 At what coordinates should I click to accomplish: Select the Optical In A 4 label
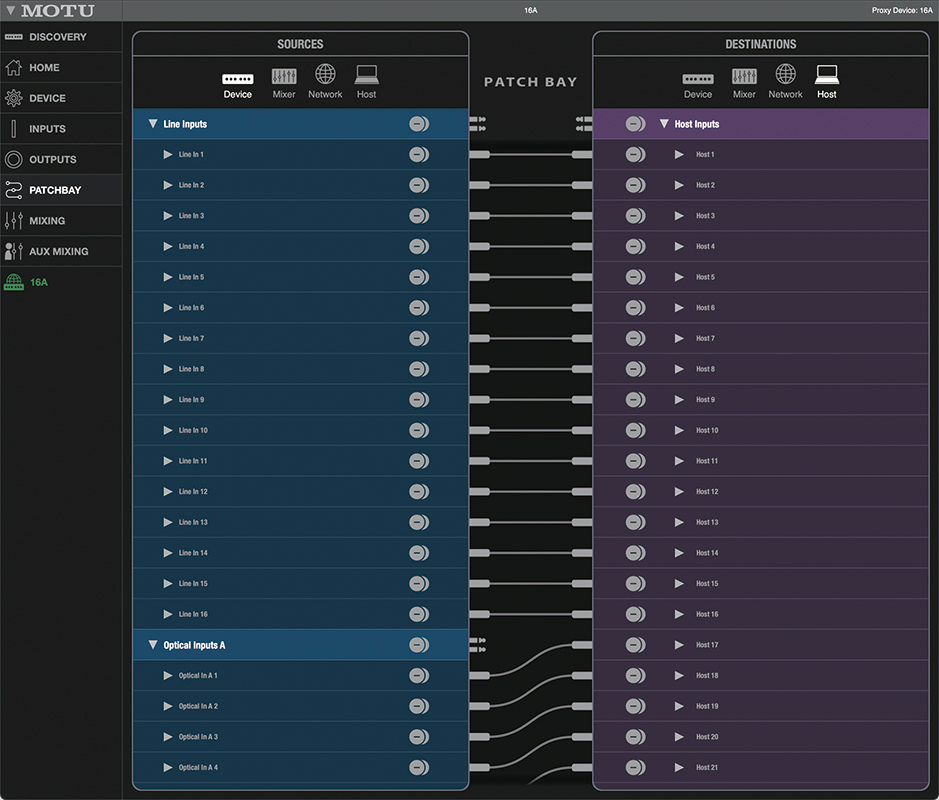(x=198, y=768)
